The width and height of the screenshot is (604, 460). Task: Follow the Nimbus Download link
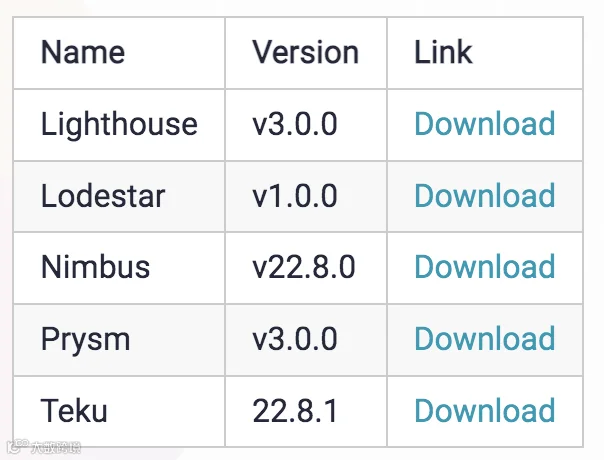point(485,267)
